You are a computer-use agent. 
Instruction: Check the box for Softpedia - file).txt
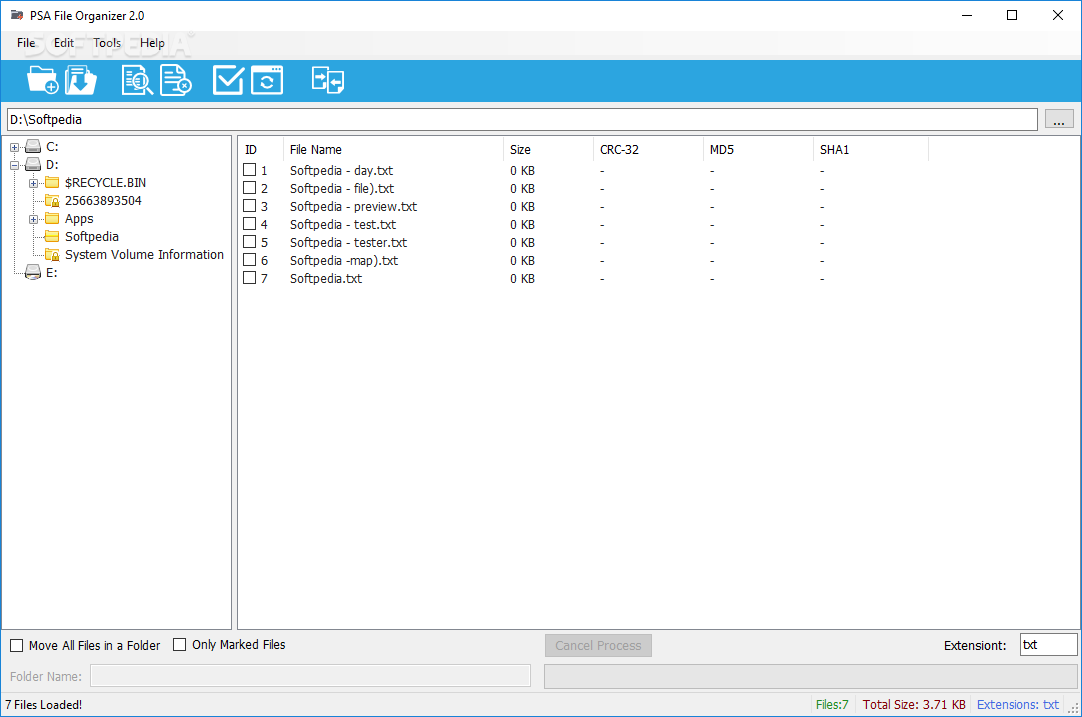pyautogui.click(x=250, y=188)
